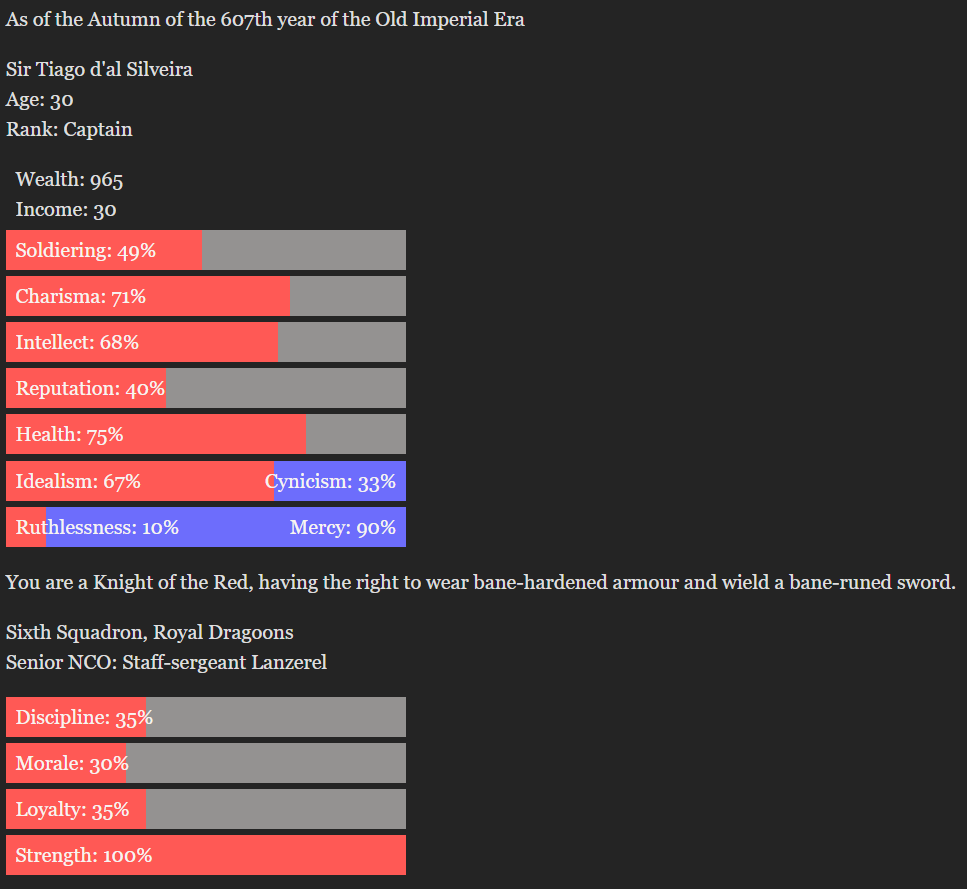Click the Rank: Captain text
The image size is (967, 889).
click(x=69, y=130)
